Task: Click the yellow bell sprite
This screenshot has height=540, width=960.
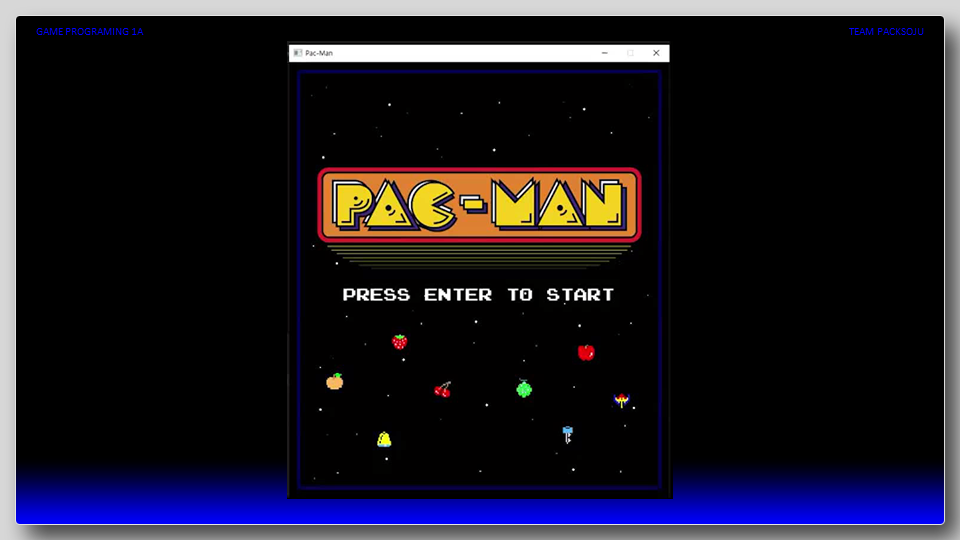Action: 384,439
